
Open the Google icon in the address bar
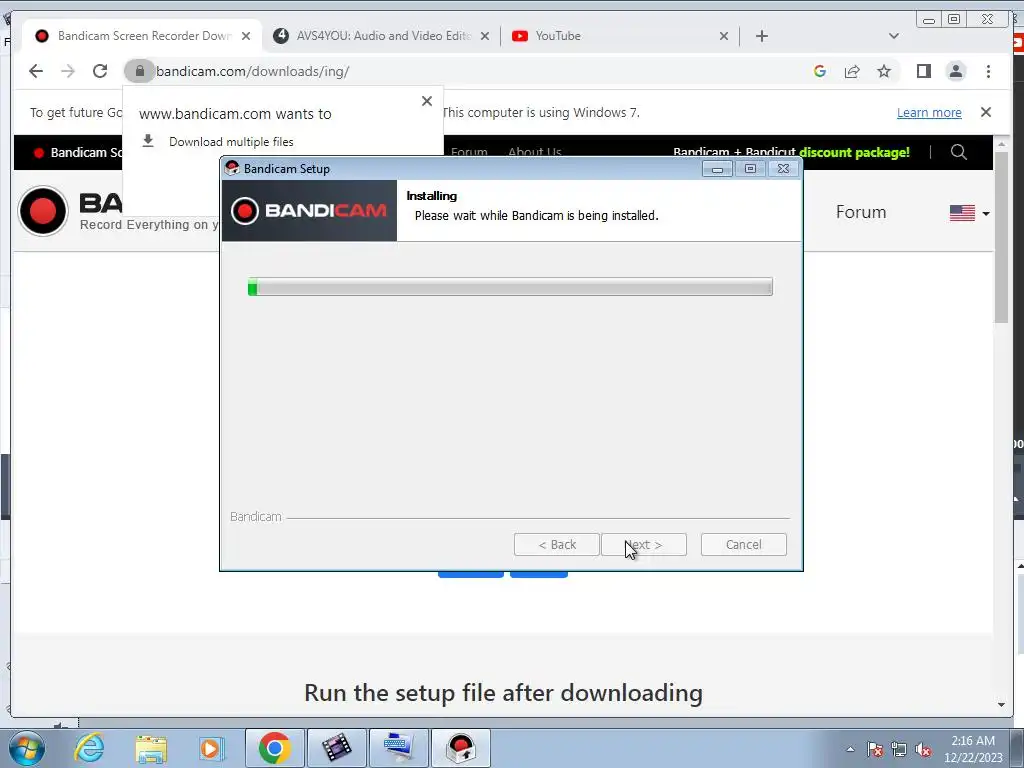point(820,71)
